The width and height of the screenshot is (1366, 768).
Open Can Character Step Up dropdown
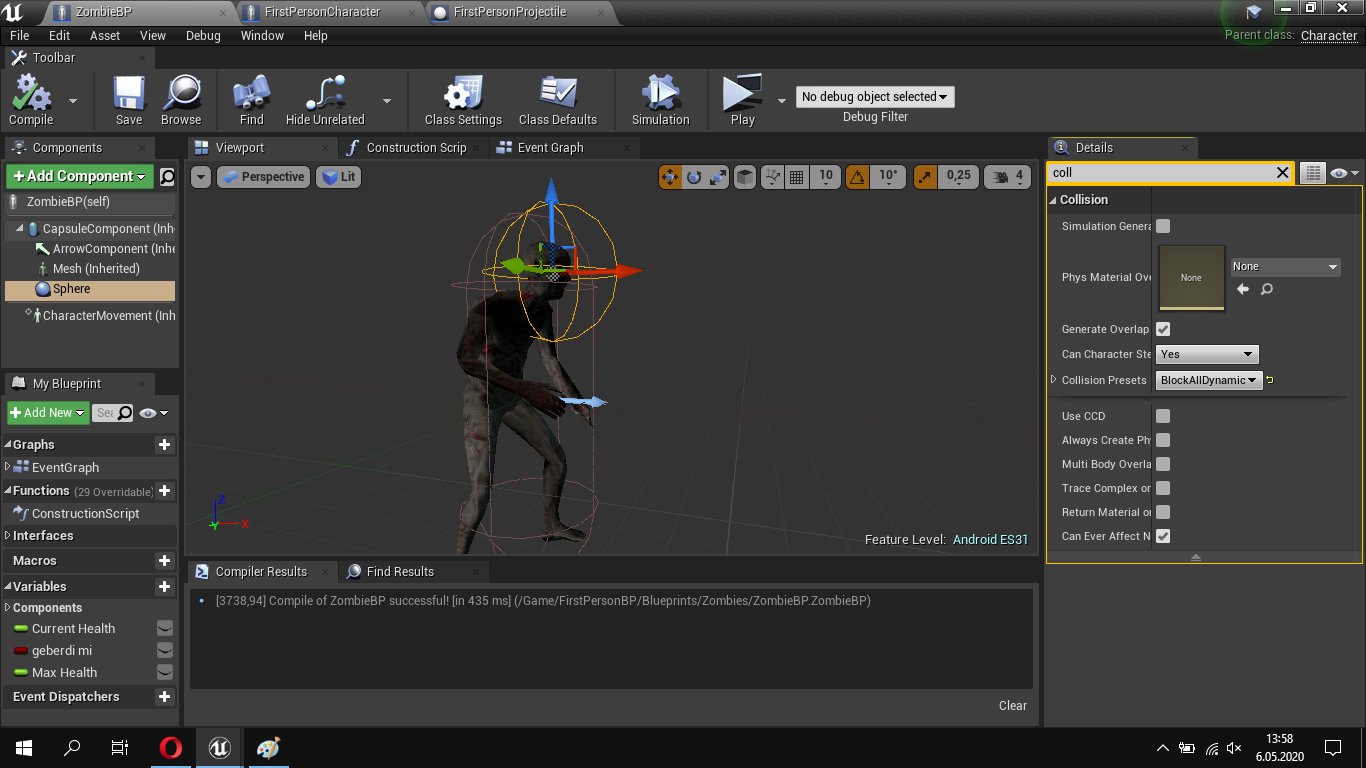coord(1207,354)
